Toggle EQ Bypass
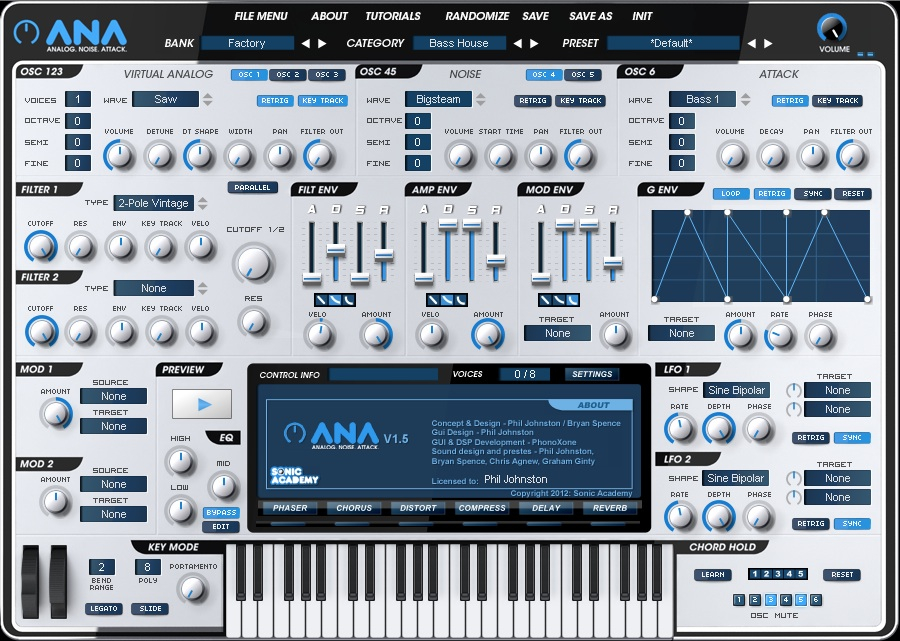Image resolution: width=900 pixels, height=641 pixels. [221, 512]
